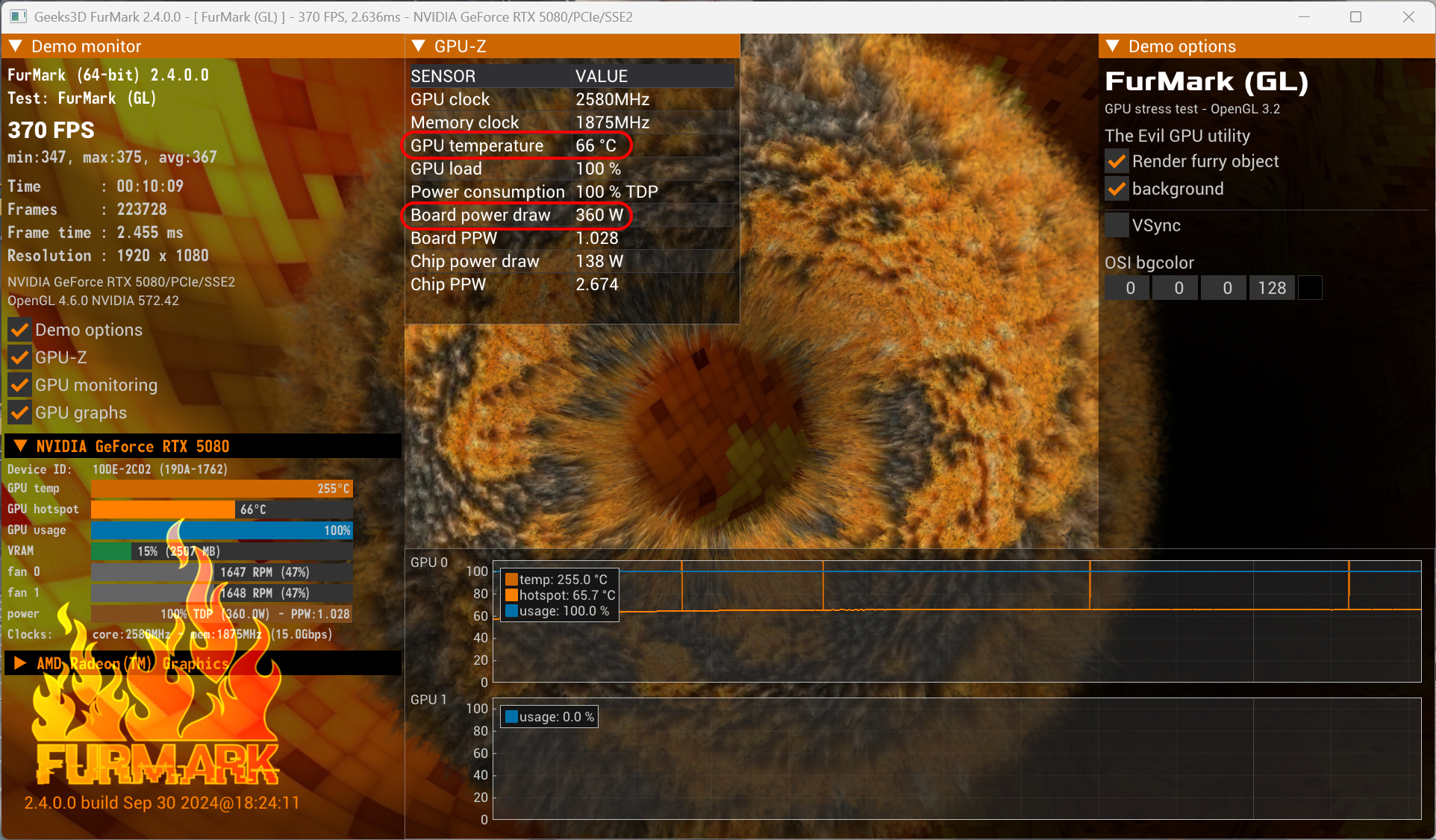The height and width of the screenshot is (840, 1436).
Task: Click the build version text at bottom
Action: coord(162,803)
